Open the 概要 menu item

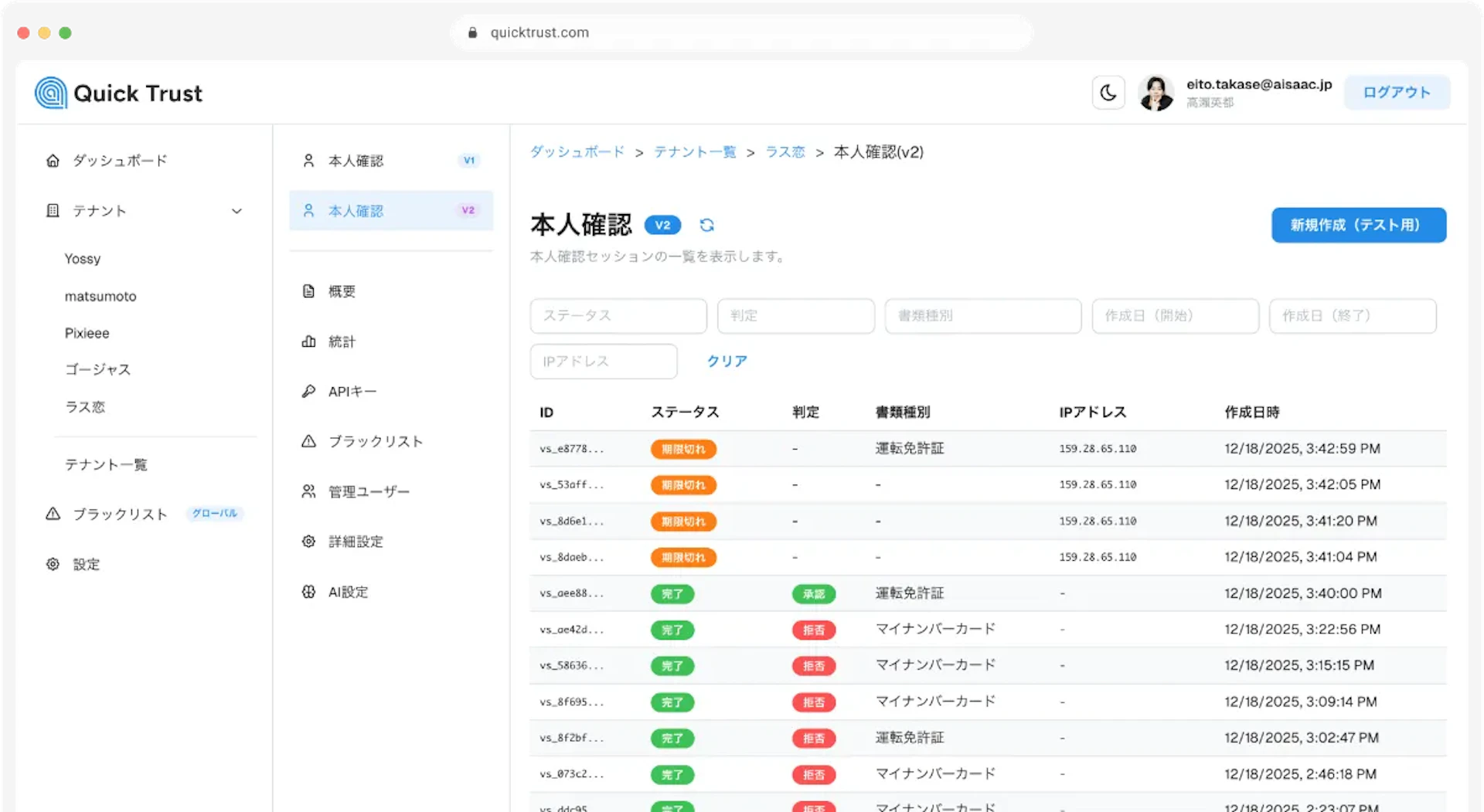click(342, 291)
